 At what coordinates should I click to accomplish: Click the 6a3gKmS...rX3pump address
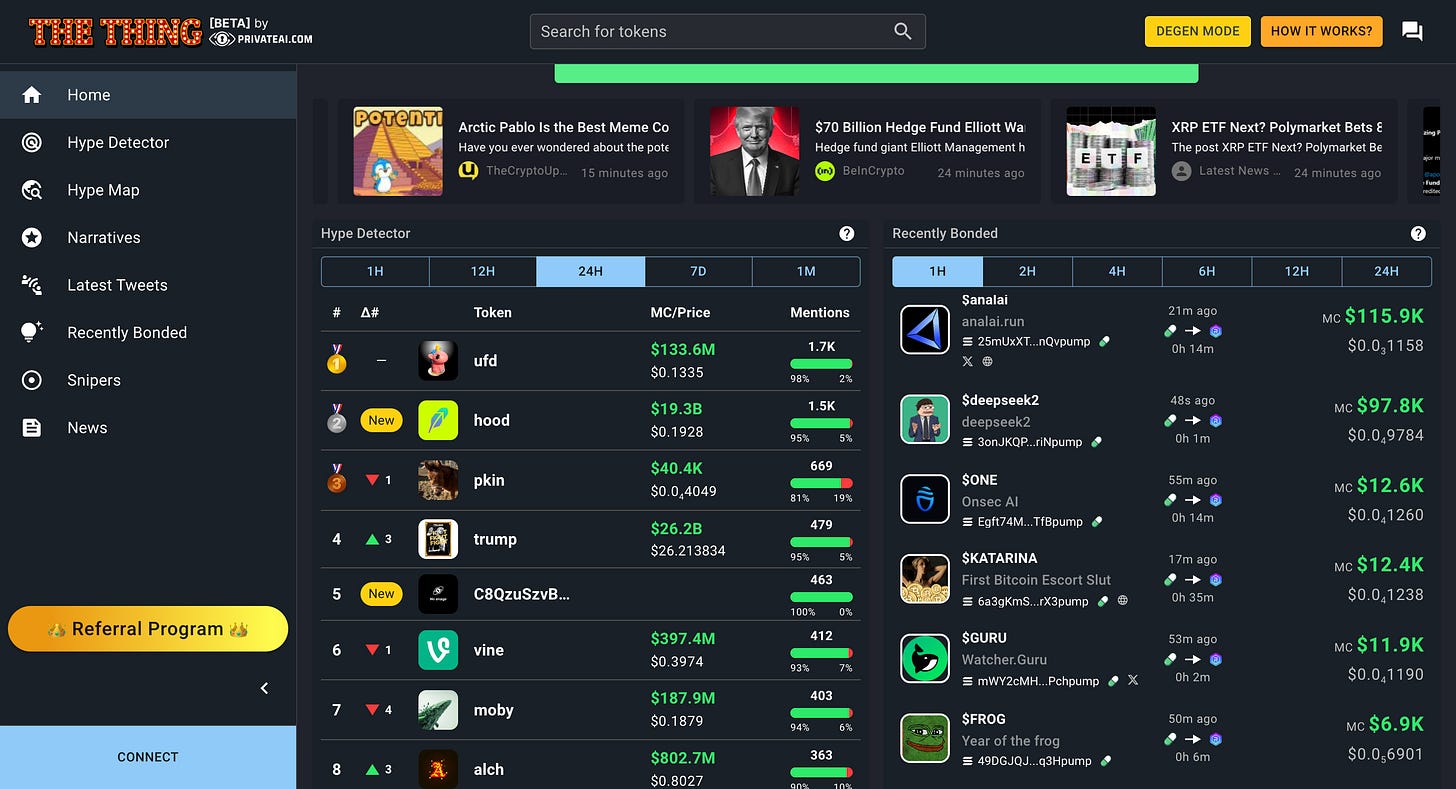[1033, 601]
